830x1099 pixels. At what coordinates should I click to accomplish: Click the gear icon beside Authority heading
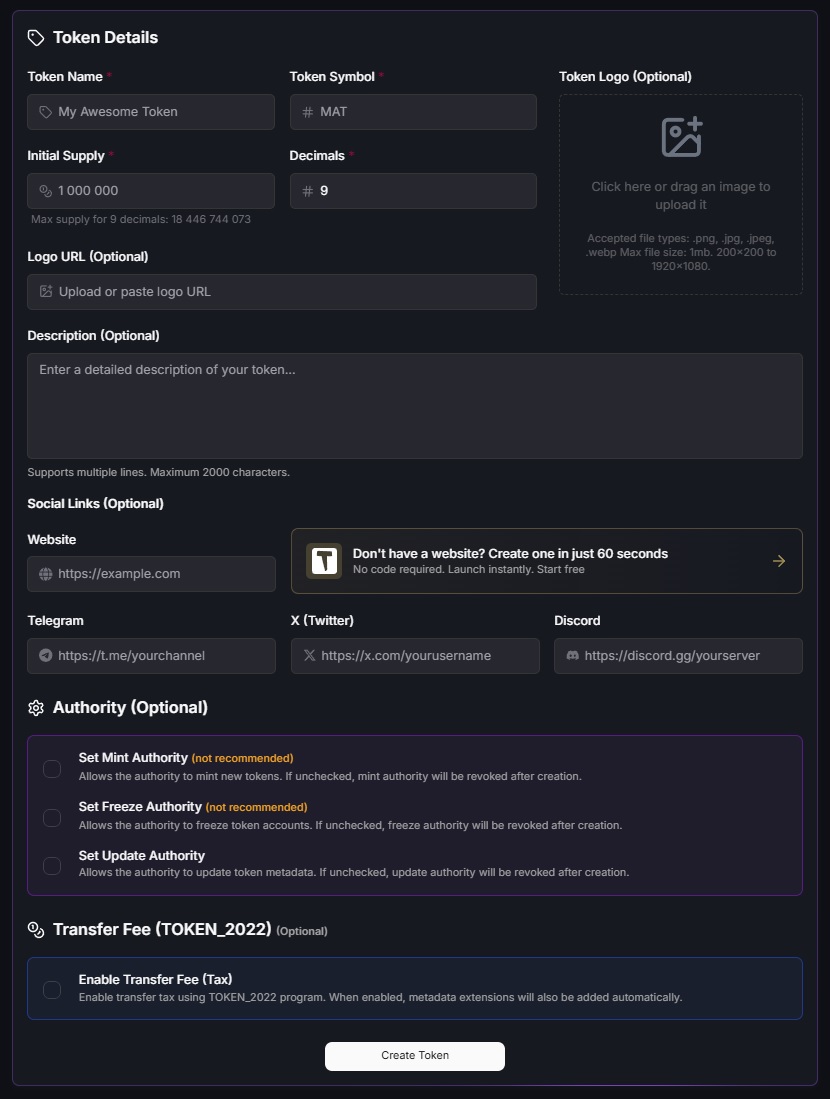click(x=36, y=708)
